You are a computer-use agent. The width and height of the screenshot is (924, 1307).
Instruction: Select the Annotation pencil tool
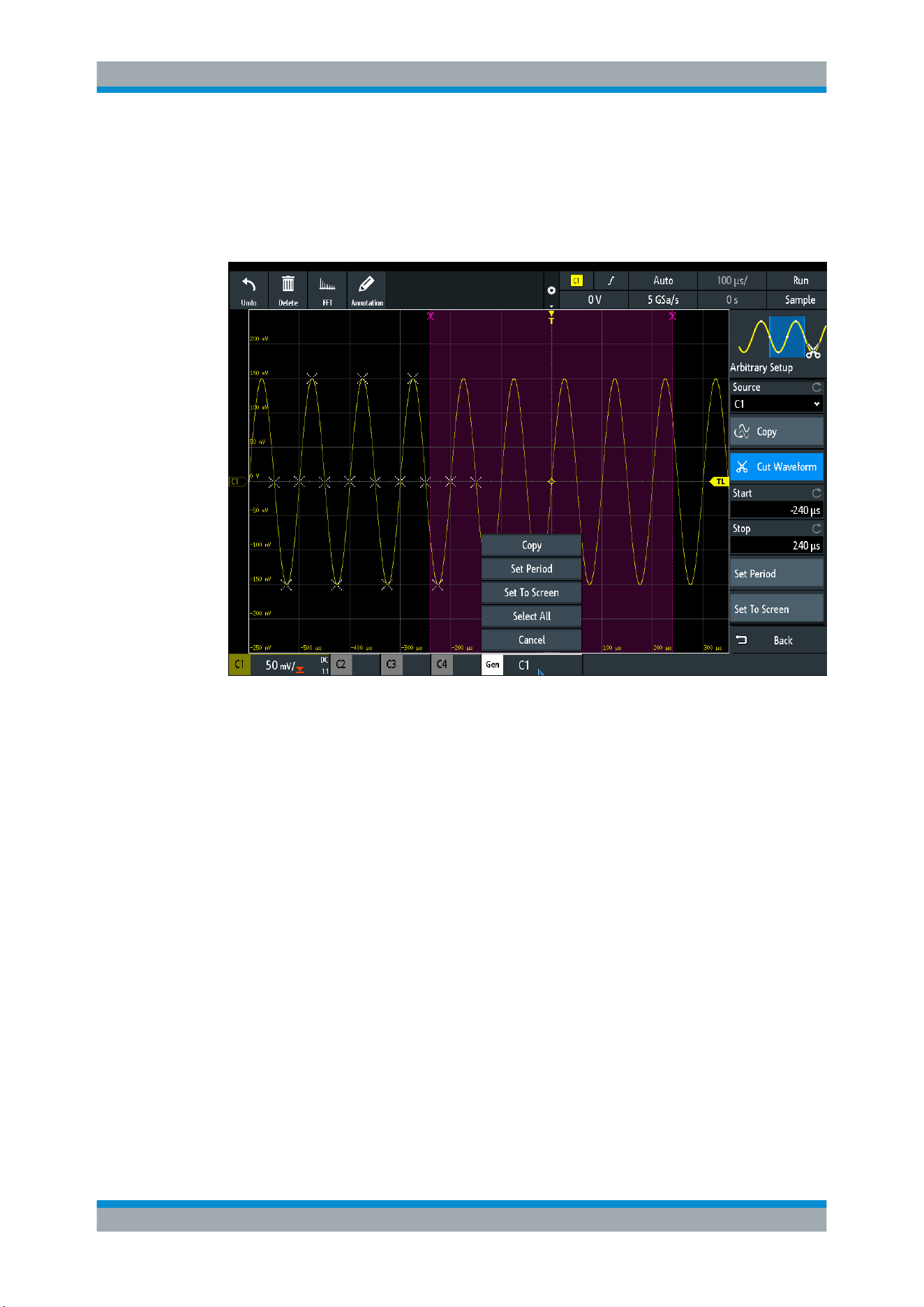366,290
